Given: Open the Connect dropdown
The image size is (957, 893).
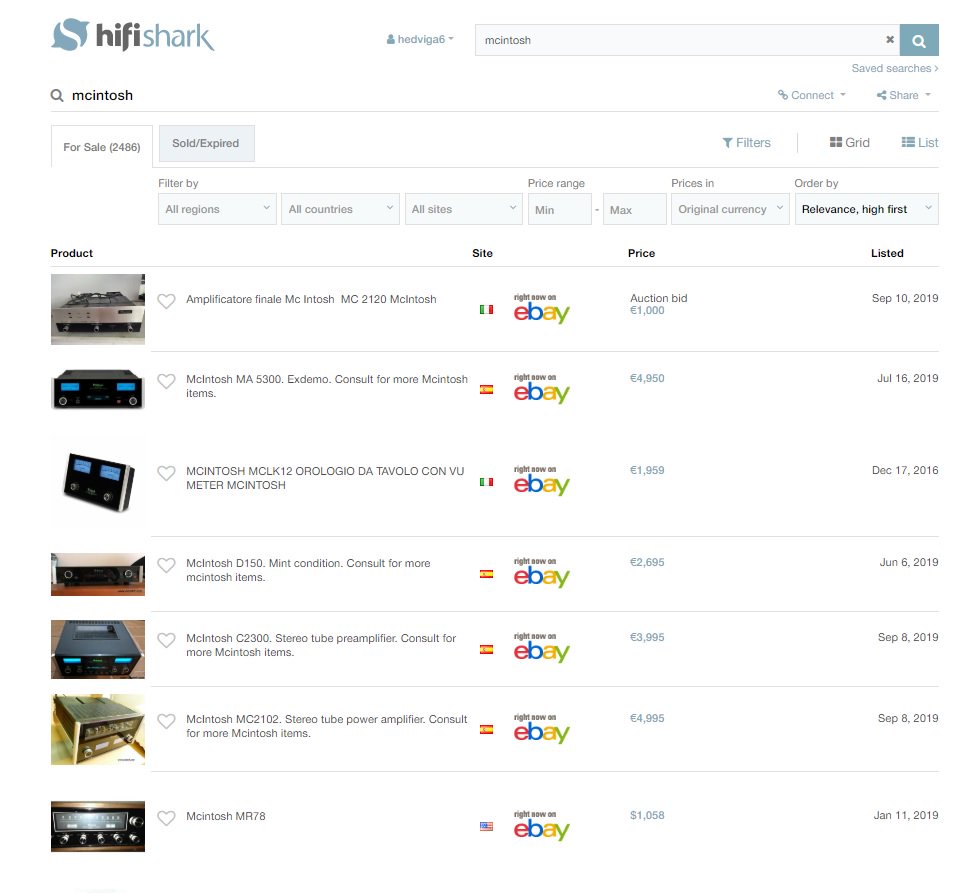Looking at the screenshot, I should tap(812, 95).
